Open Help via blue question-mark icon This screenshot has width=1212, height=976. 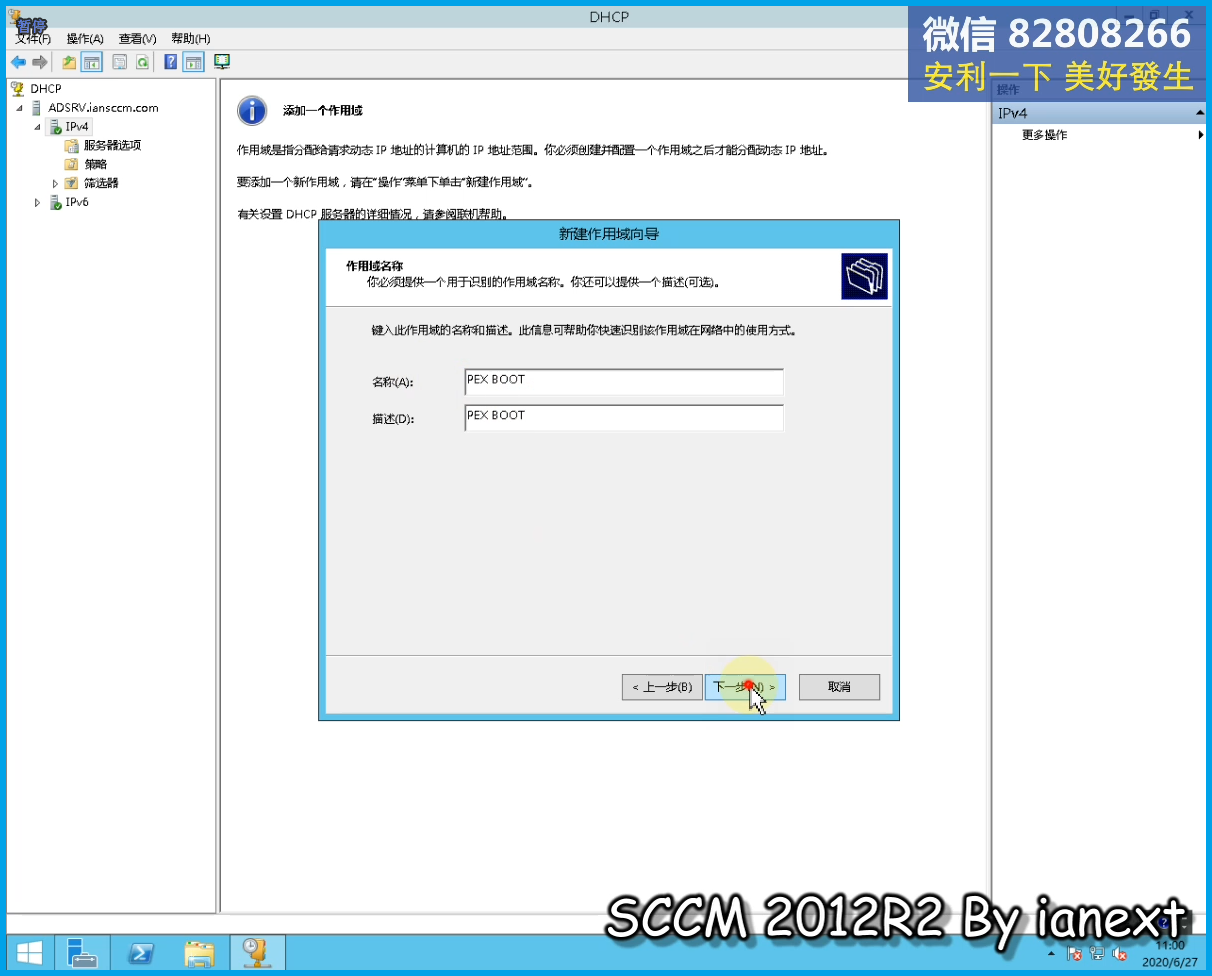click(171, 62)
